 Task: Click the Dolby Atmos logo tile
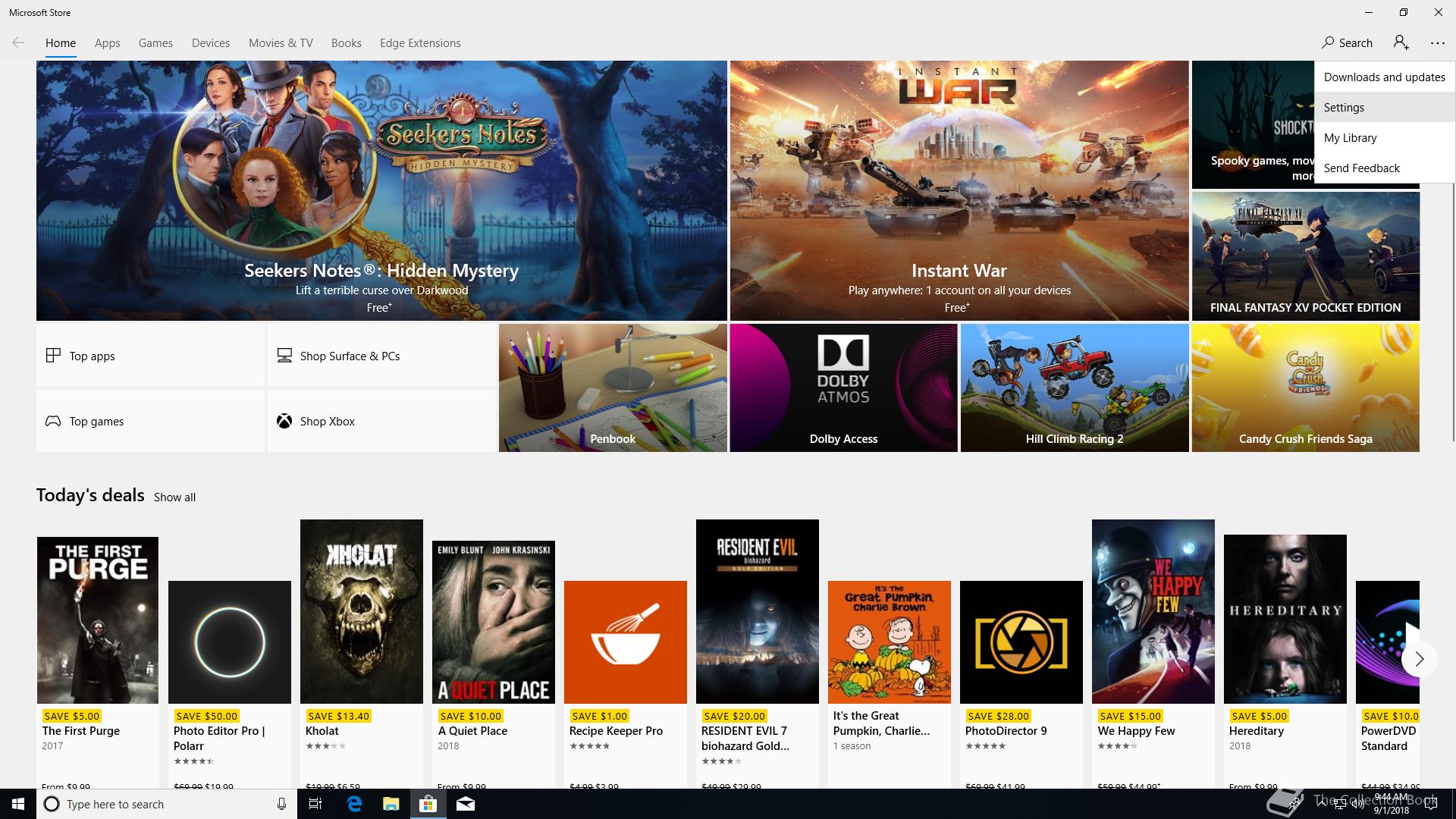point(843,388)
